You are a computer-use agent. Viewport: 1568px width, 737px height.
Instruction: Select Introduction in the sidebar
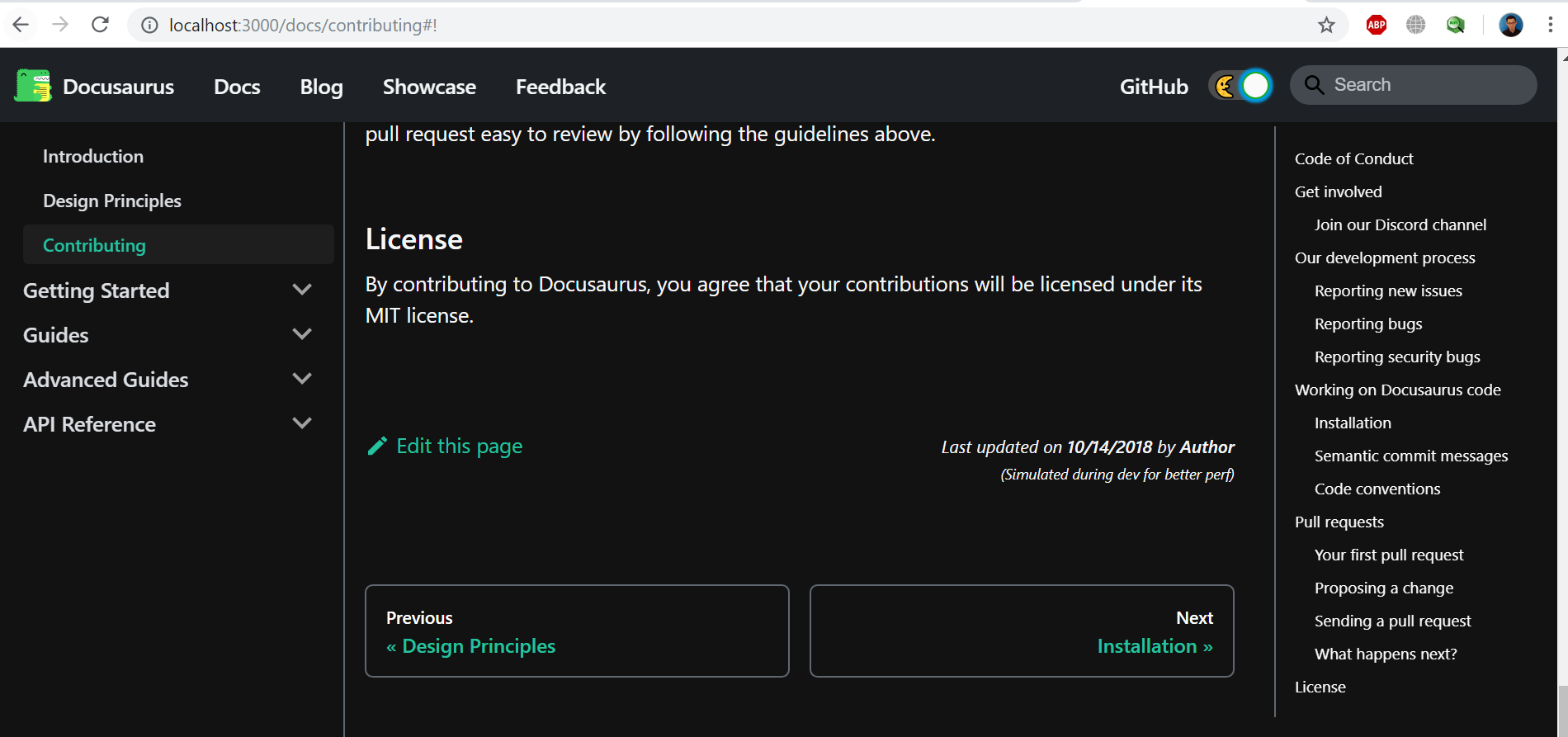pos(93,156)
